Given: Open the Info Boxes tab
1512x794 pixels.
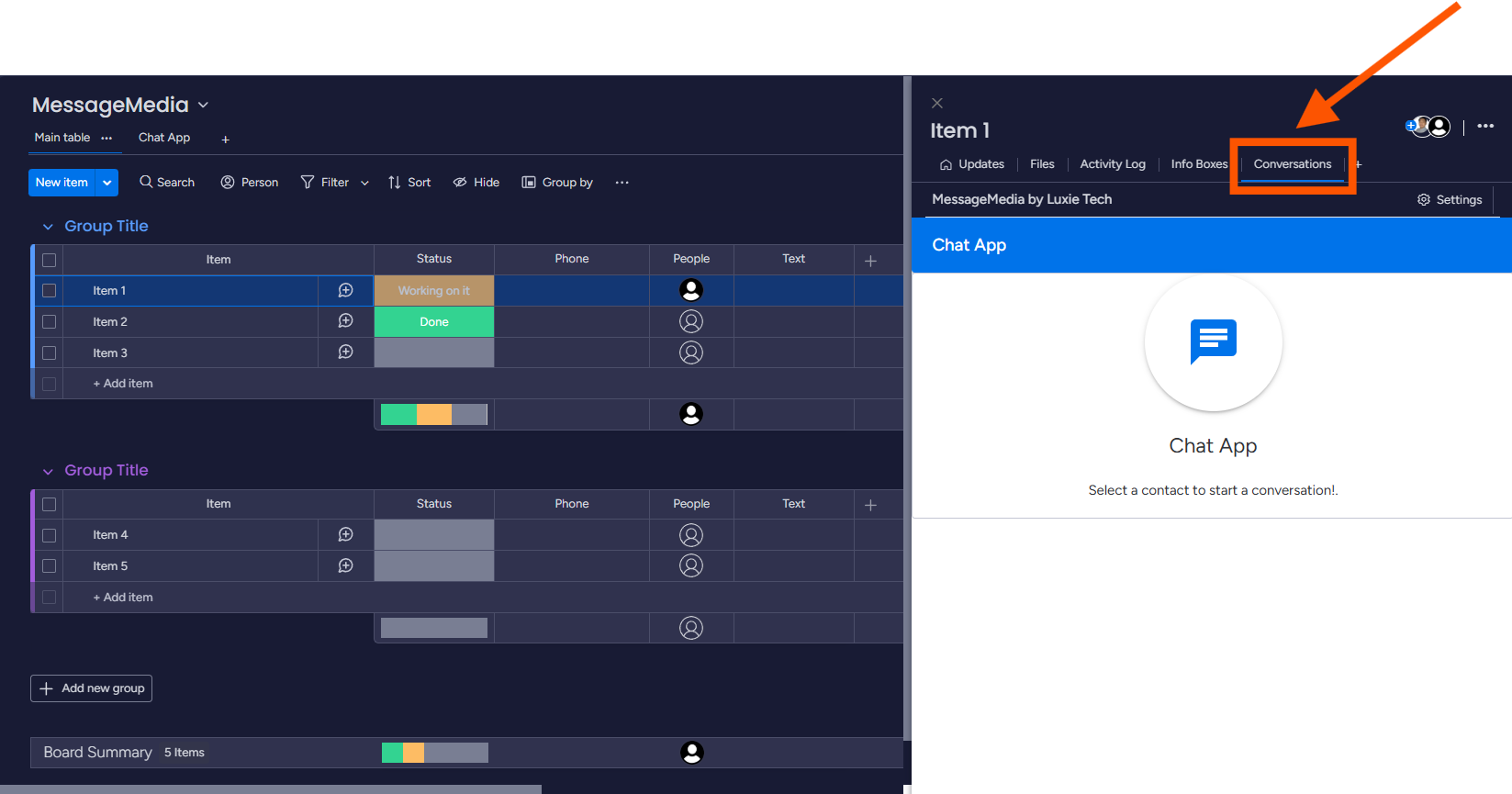Looking at the screenshot, I should click(1199, 164).
